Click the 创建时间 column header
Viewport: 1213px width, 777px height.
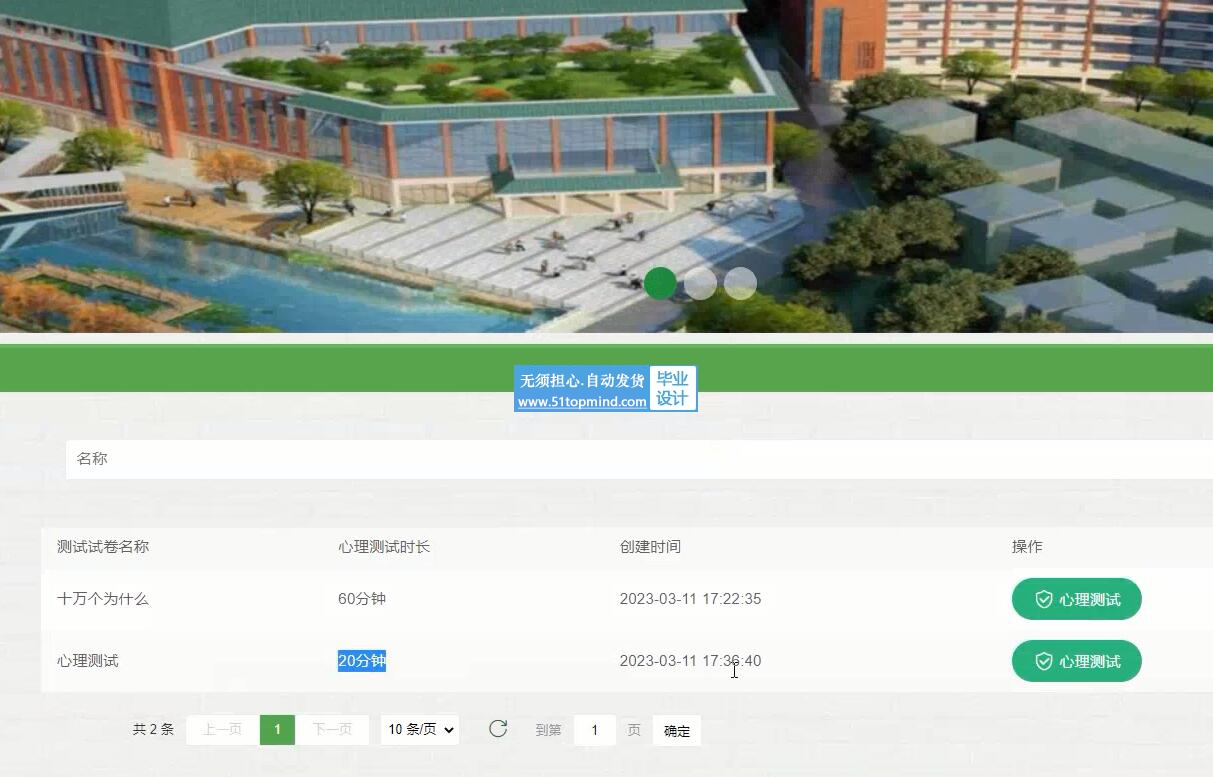click(x=650, y=547)
